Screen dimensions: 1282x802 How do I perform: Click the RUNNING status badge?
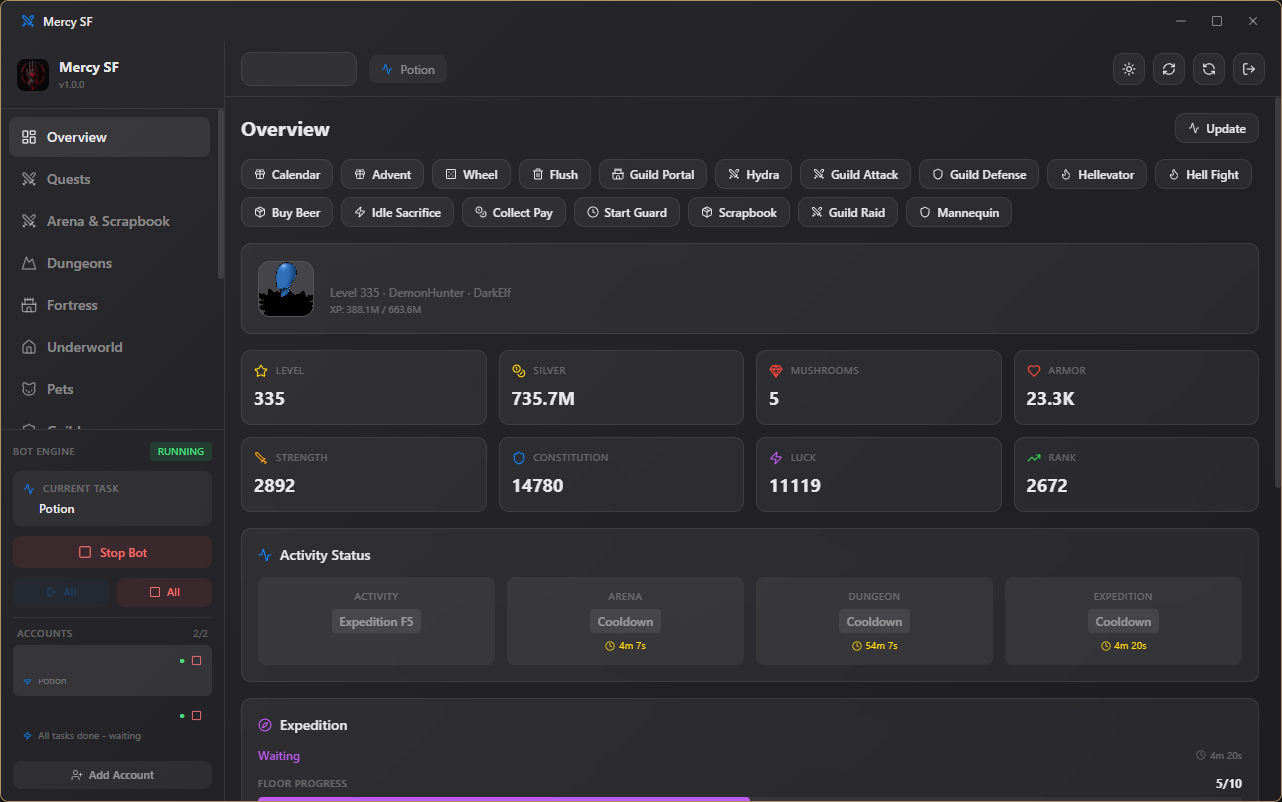pos(181,451)
